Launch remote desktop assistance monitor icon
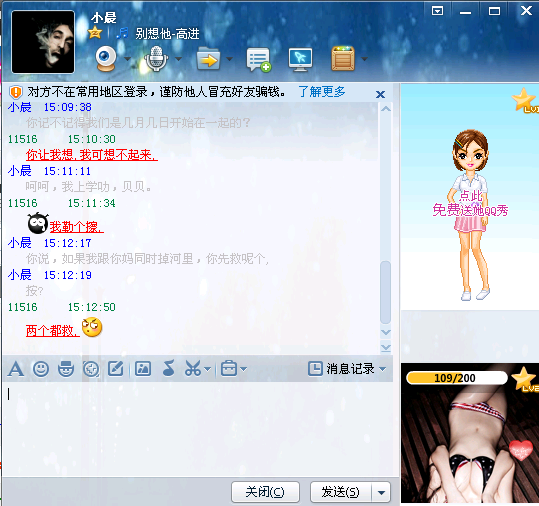The width and height of the screenshot is (539, 506). 300,59
